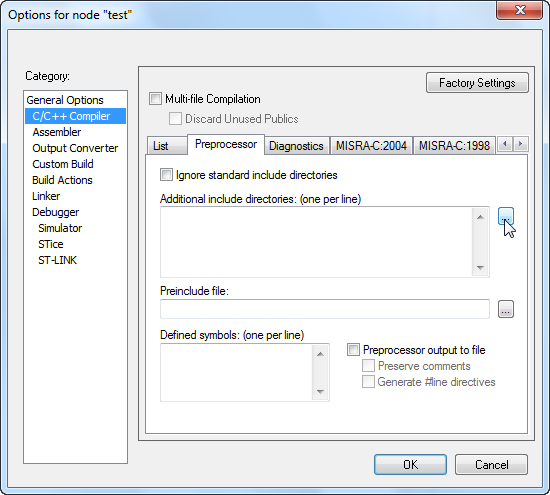Select General Options category
The height and width of the screenshot is (495, 550).
point(65,100)
